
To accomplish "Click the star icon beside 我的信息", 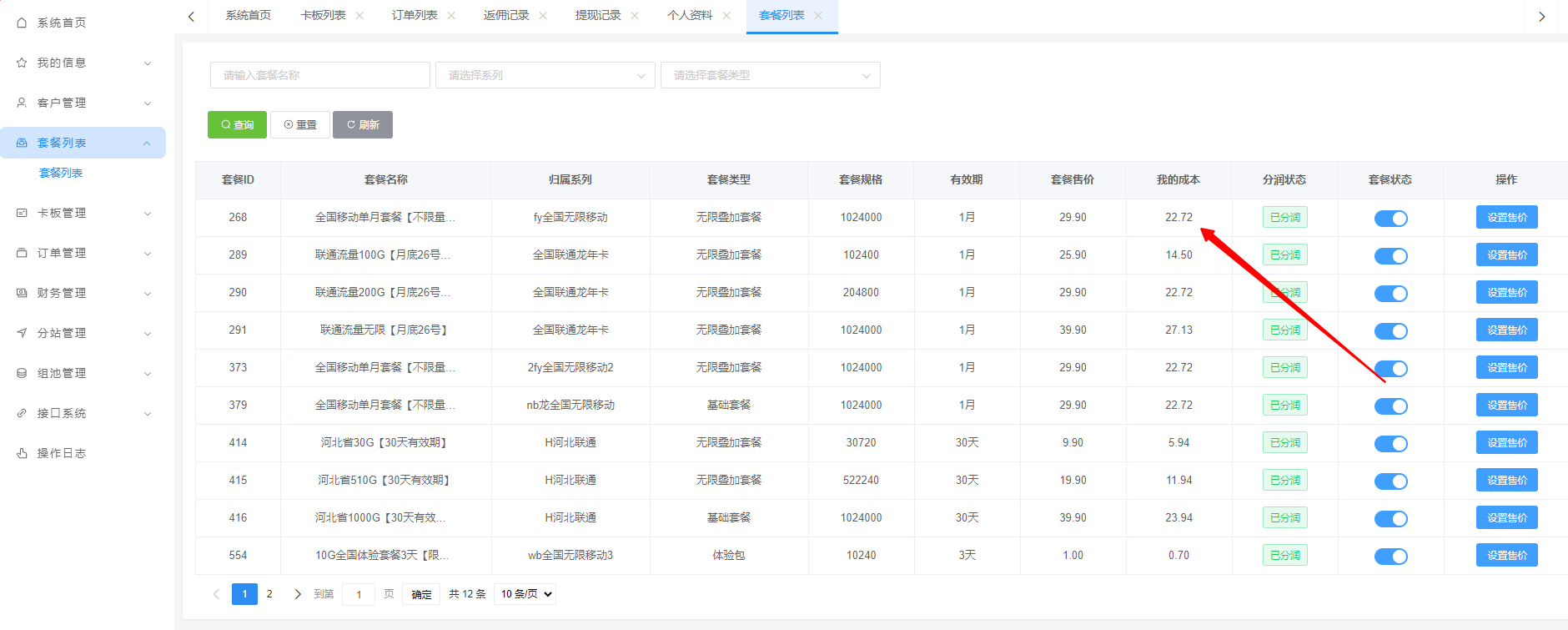I will coord(22,63).
